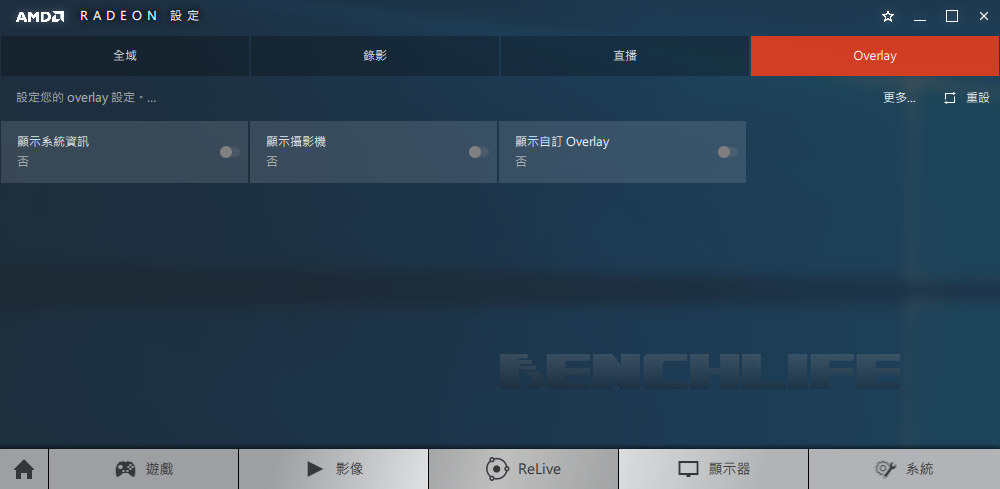Switch to the 錄影 tab
The height and width of the screenshot is (489, 1000).
(x=375, y=56)
